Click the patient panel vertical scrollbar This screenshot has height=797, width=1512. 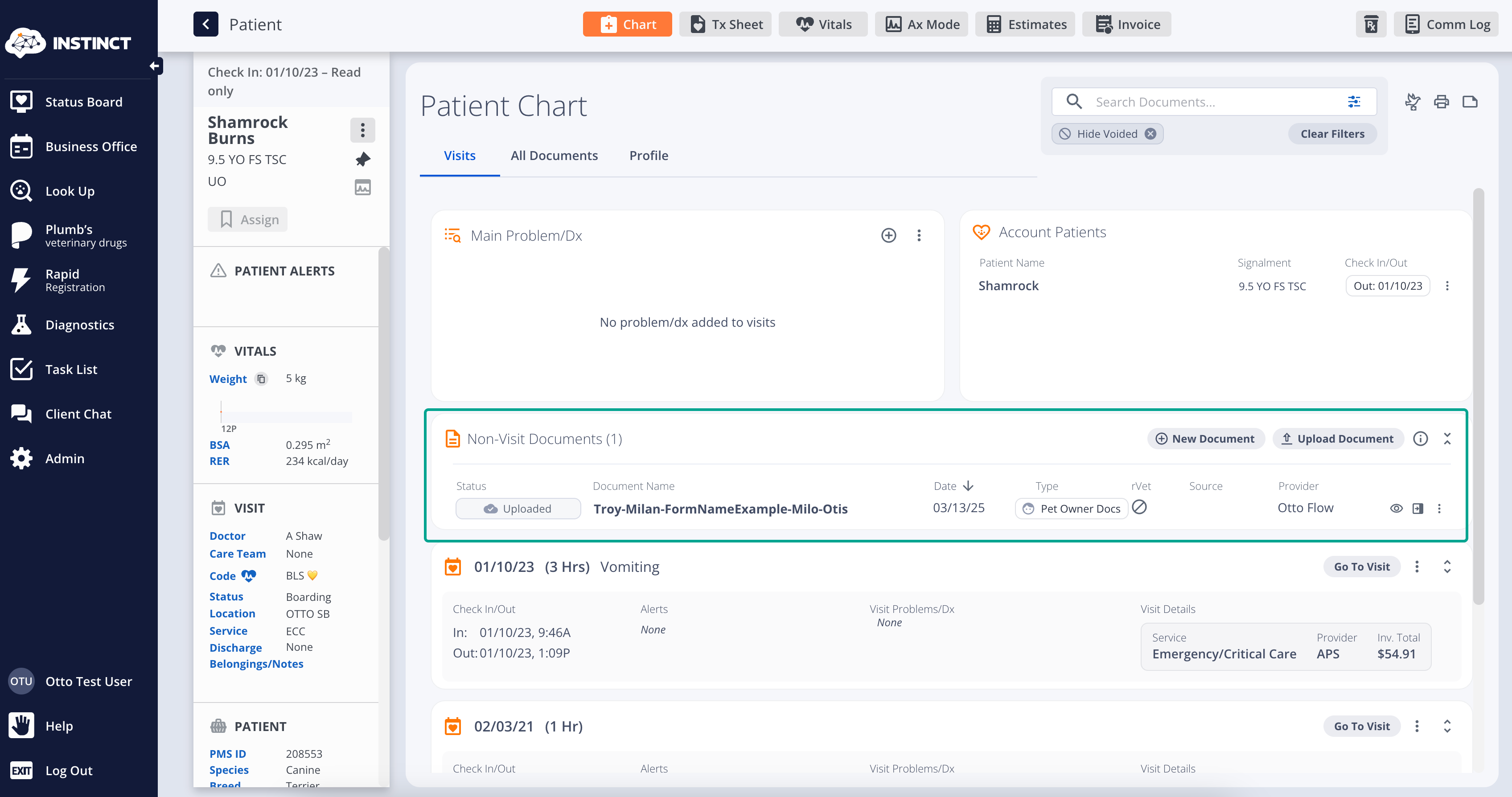click(x=383, y=394)
